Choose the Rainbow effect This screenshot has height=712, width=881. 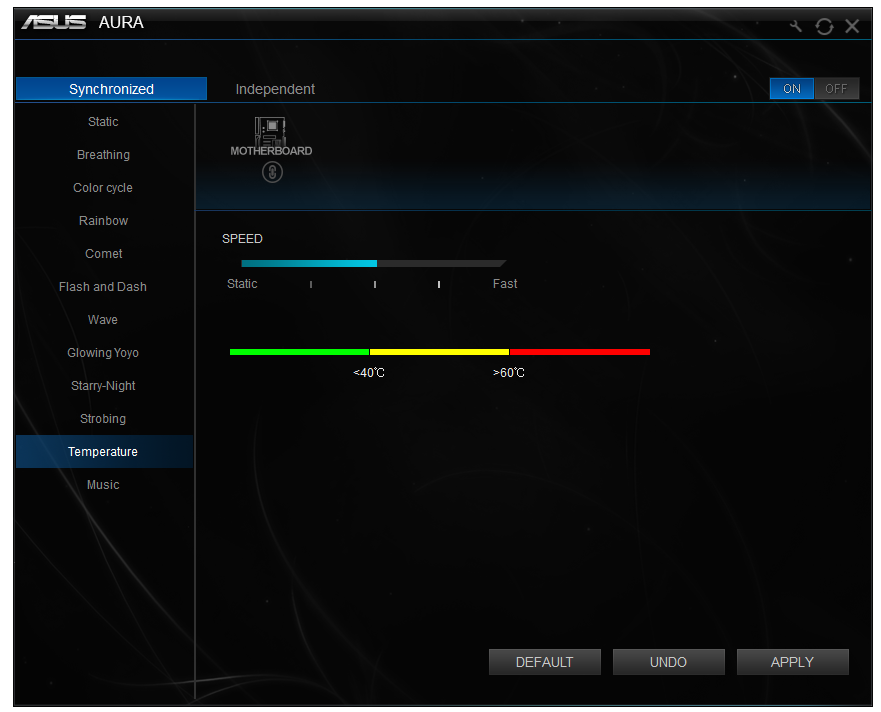pyautogui.click(x=103, y=220)
